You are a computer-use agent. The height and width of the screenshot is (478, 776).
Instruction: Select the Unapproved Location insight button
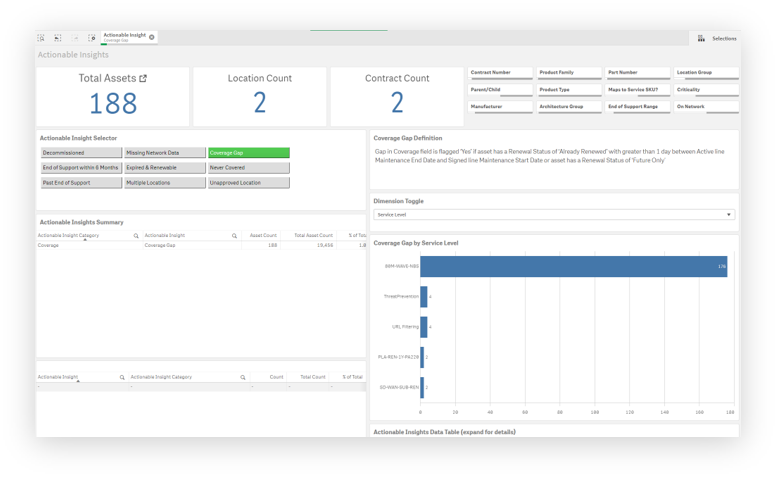tap(248, 183)
